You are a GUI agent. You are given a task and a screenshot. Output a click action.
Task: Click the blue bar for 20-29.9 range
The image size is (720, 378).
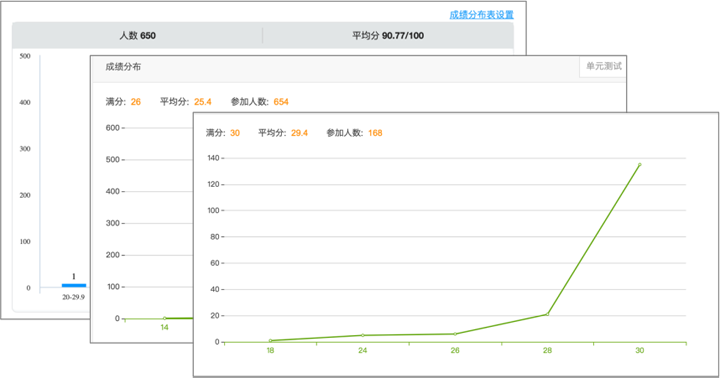(74, 286)
